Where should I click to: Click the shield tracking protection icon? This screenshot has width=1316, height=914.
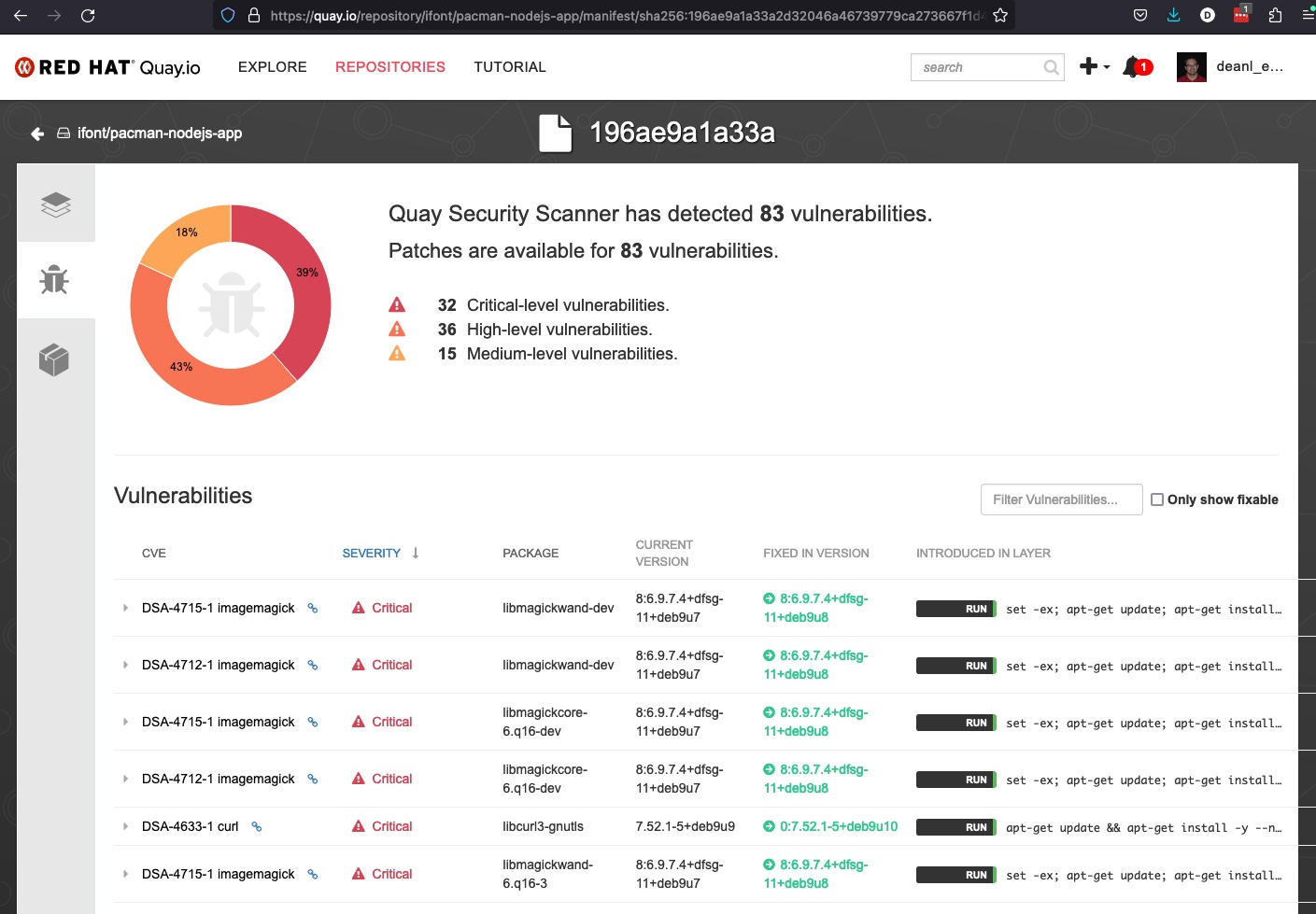(228, 16)
